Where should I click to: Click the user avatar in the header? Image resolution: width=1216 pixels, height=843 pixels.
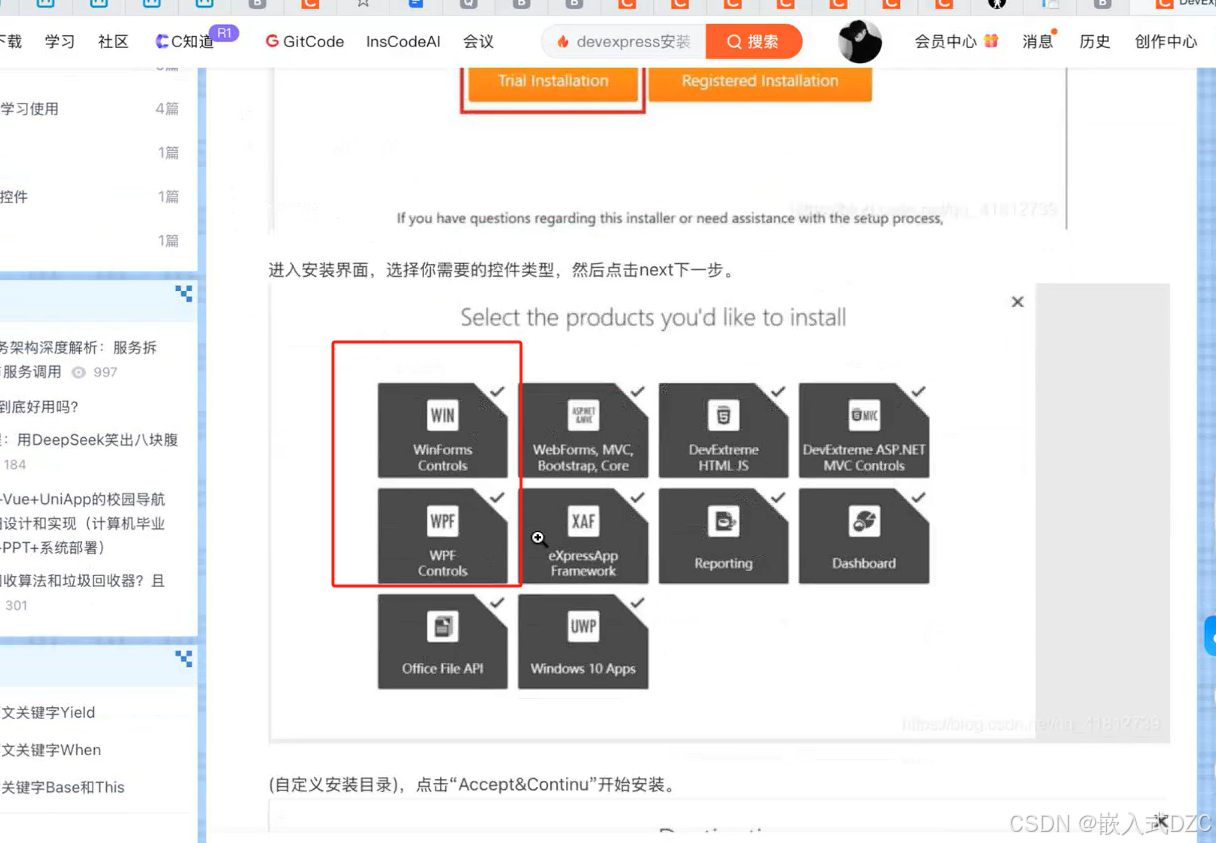tap(860, 42)
